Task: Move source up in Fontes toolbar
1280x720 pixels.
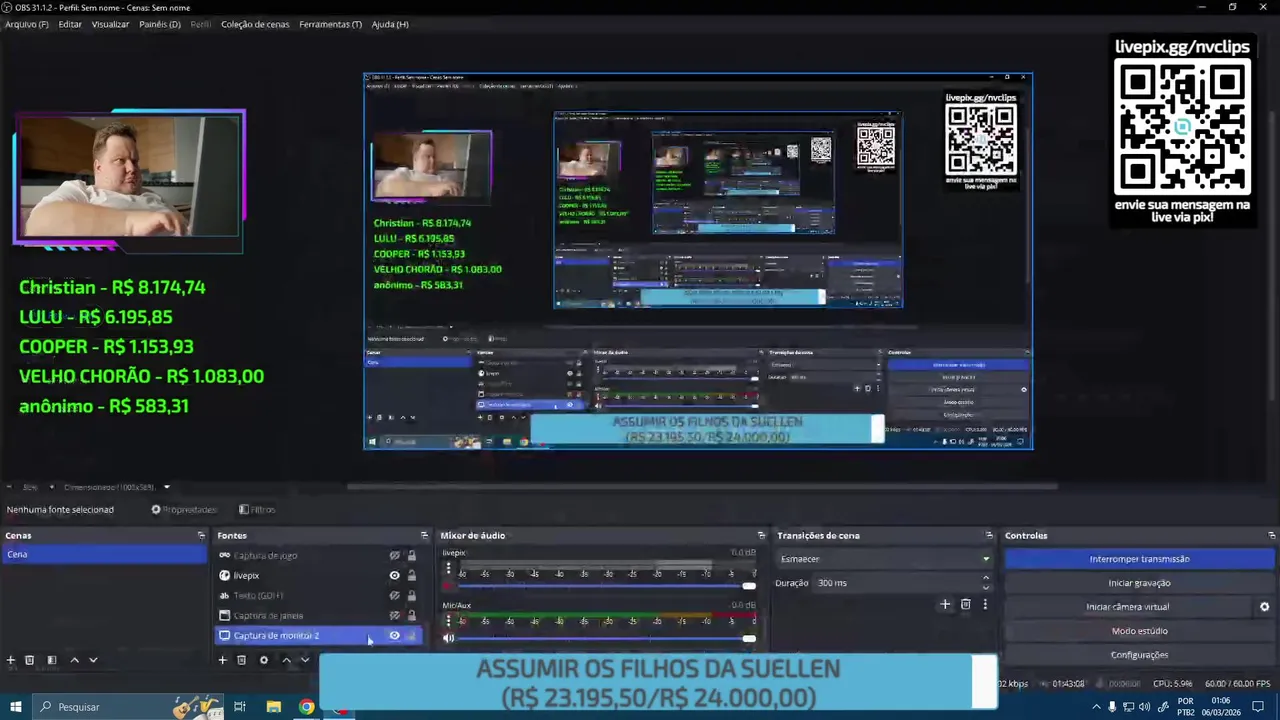Action: 286,660
